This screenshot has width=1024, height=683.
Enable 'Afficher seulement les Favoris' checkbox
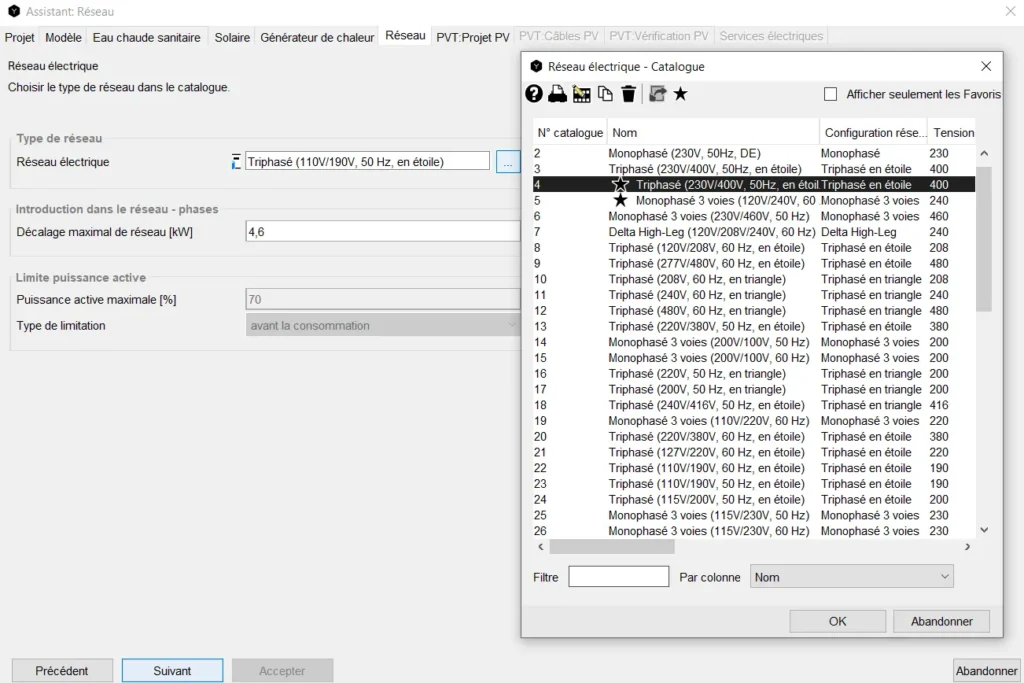(x=830, y=94)
